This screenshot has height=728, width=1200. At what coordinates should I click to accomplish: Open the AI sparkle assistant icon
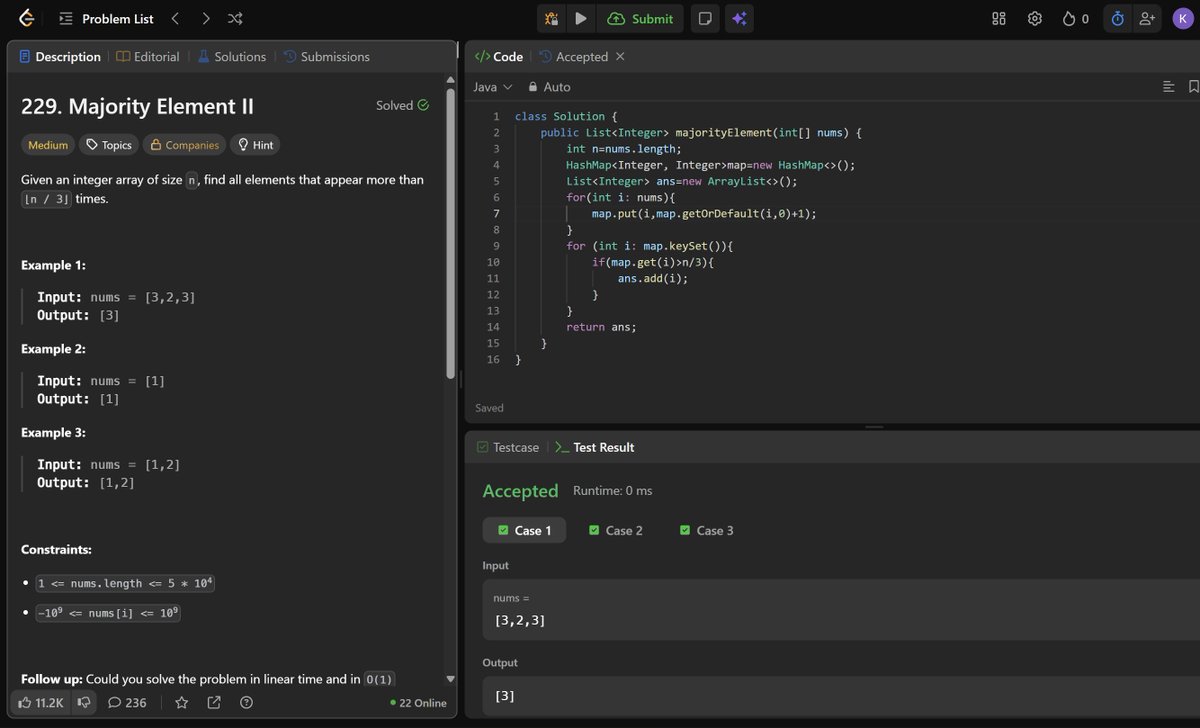click(740, 18)
